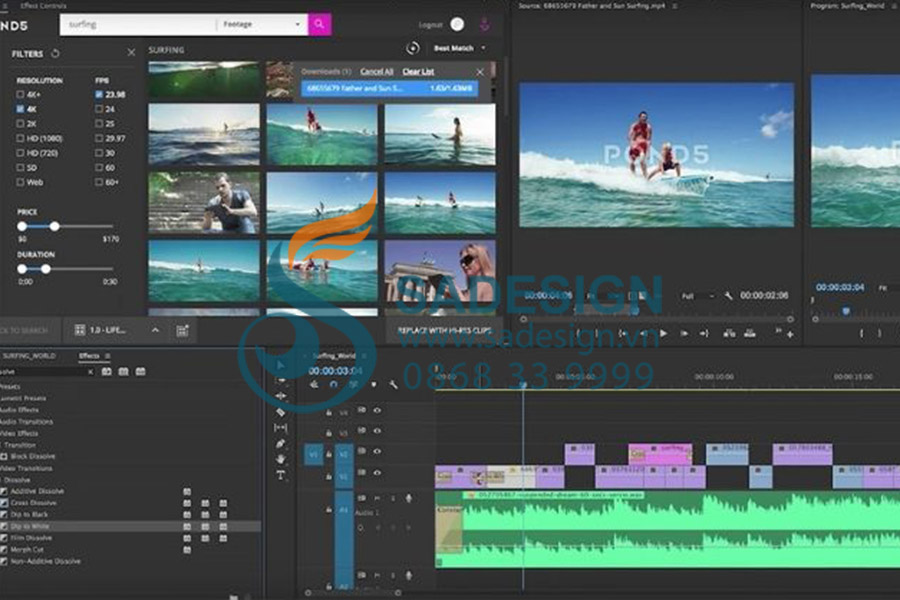Enable the 2K resolution checkbox

(21, 123)
